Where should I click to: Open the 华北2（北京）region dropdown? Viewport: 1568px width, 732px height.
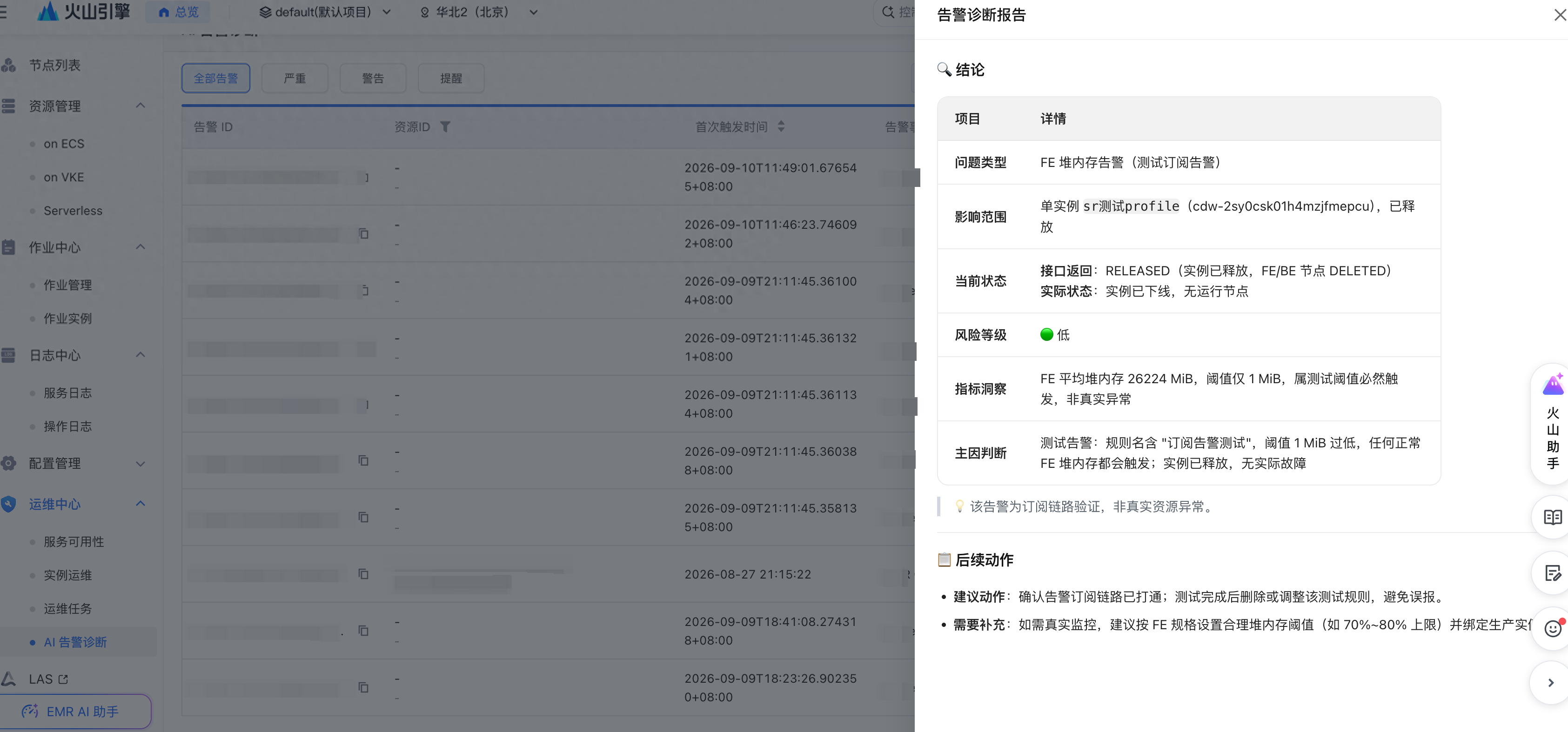[479, 12]
